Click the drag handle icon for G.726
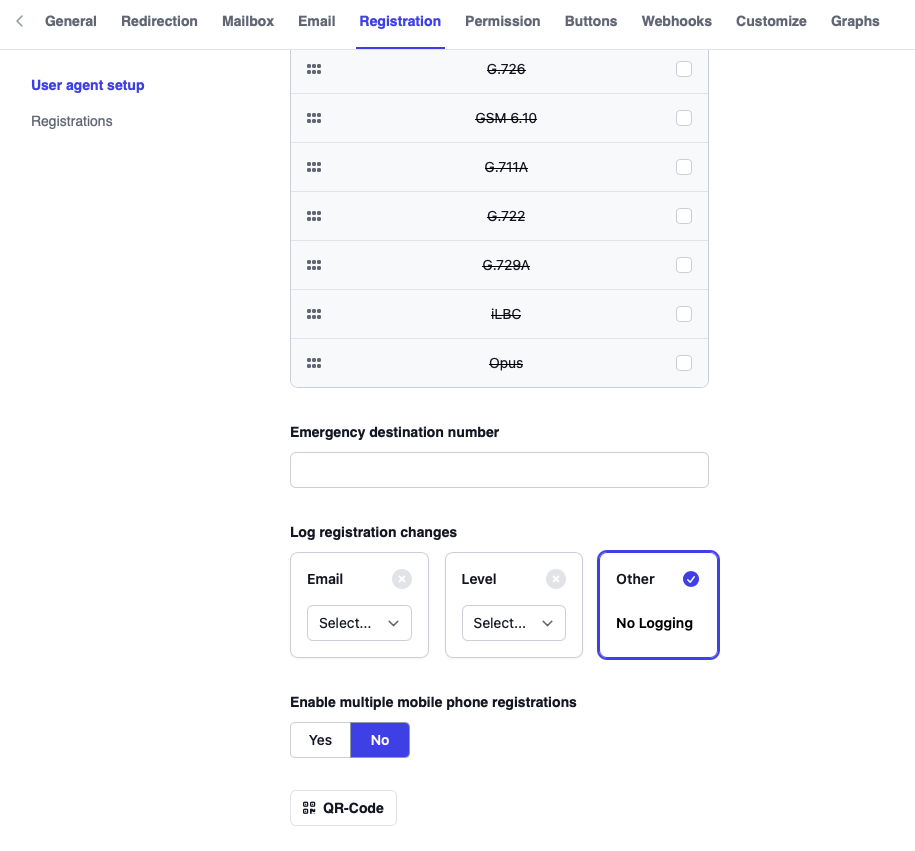 pos(314,69)
